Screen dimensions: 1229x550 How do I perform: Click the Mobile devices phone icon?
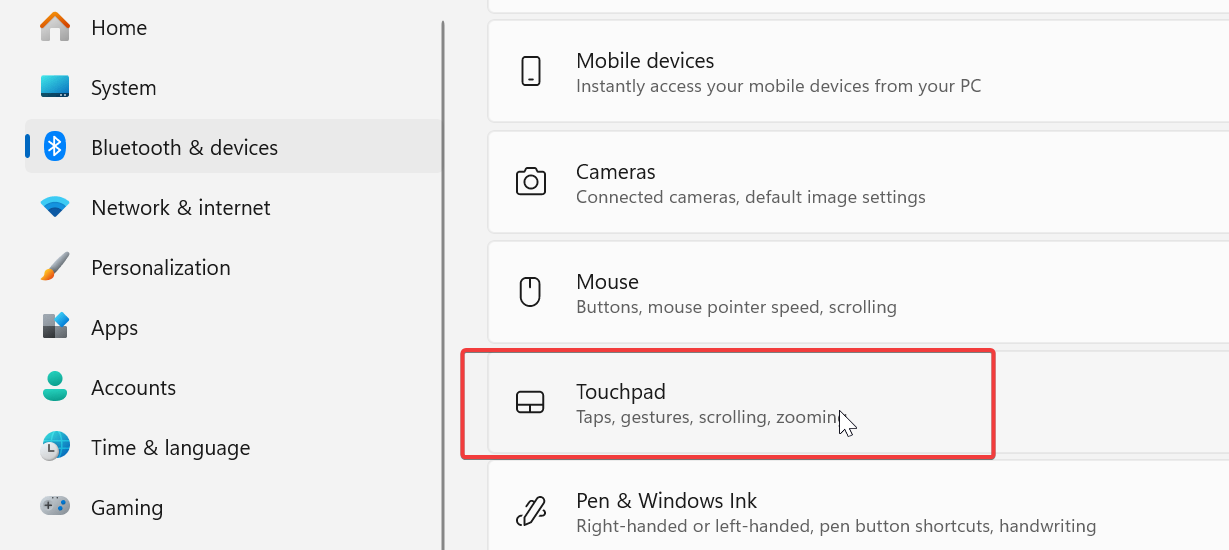(531, 71)
